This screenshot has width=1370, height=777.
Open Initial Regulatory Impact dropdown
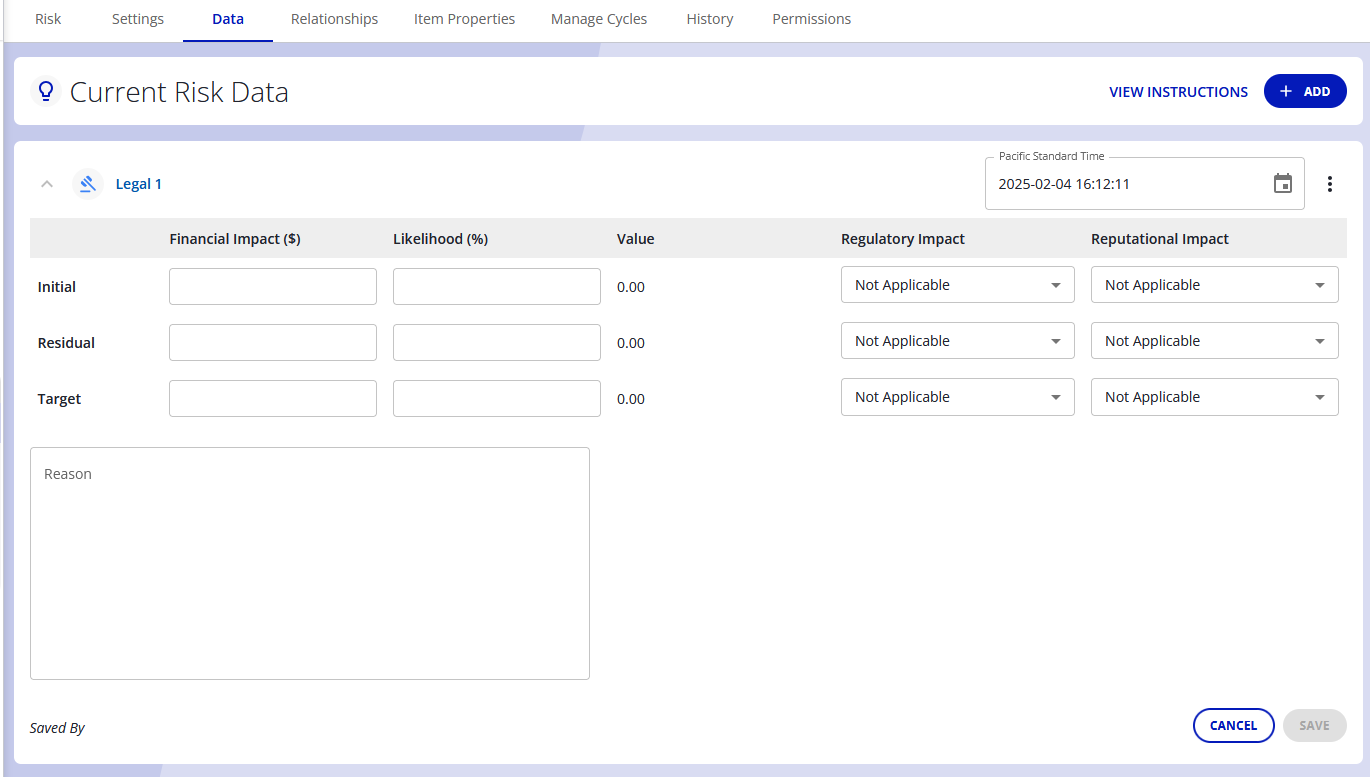(x=957, y=285)
